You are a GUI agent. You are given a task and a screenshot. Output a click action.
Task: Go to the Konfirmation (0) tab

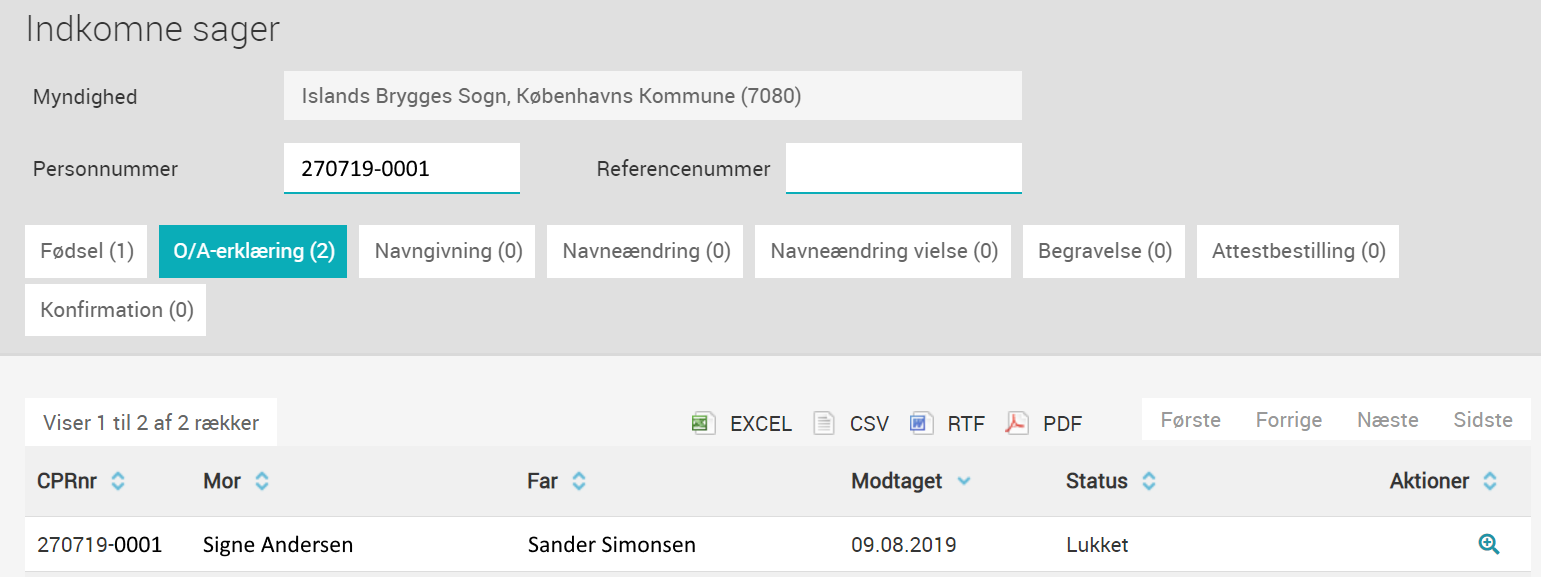[116, 310]
